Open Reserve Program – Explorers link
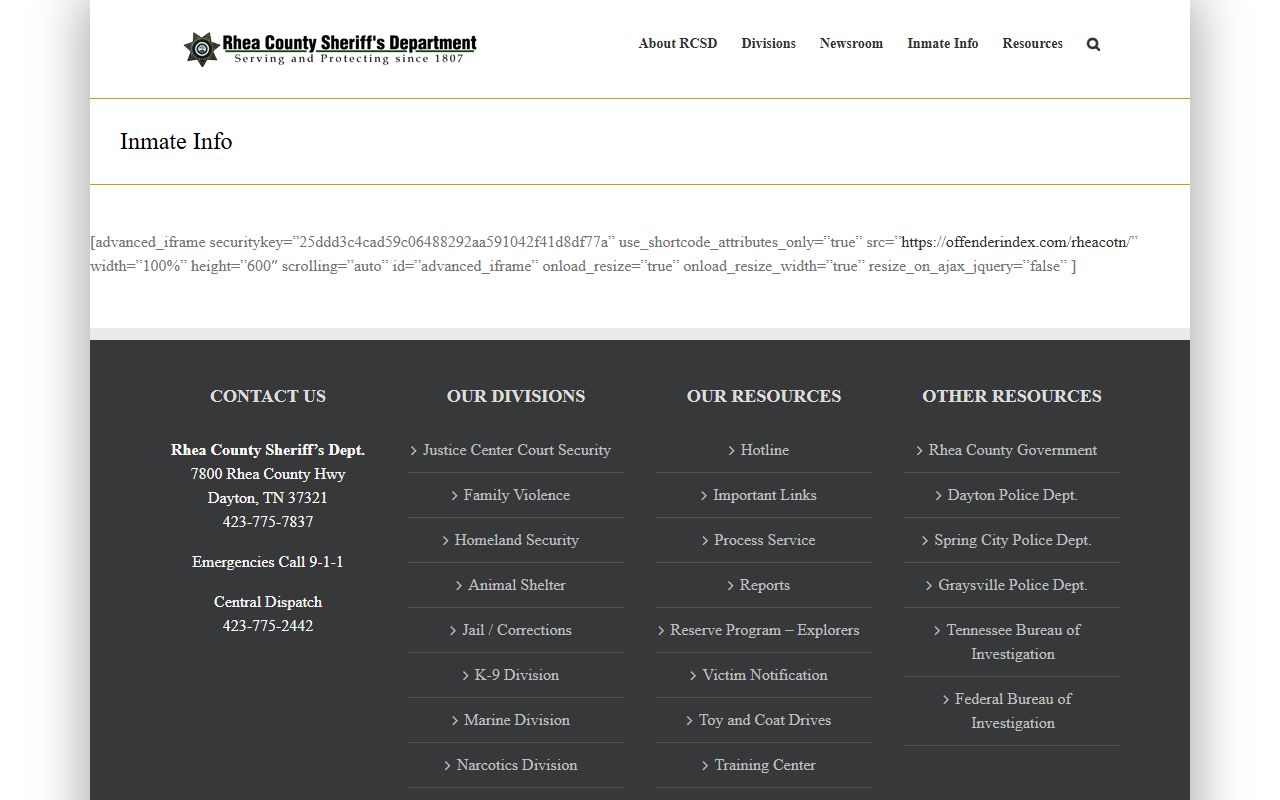Image resolution: width=1280 pixels, height=800 pixels. click(764, 630)
